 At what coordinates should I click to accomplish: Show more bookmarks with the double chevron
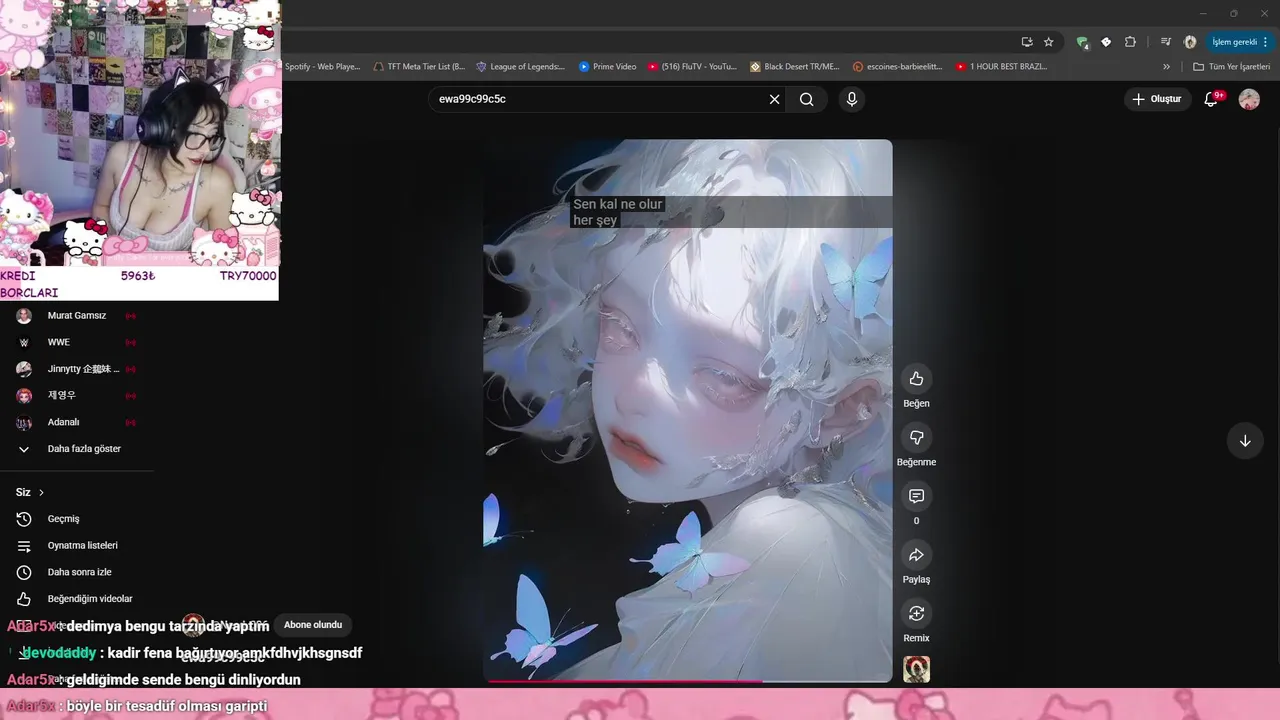[x=1166, y=67]
